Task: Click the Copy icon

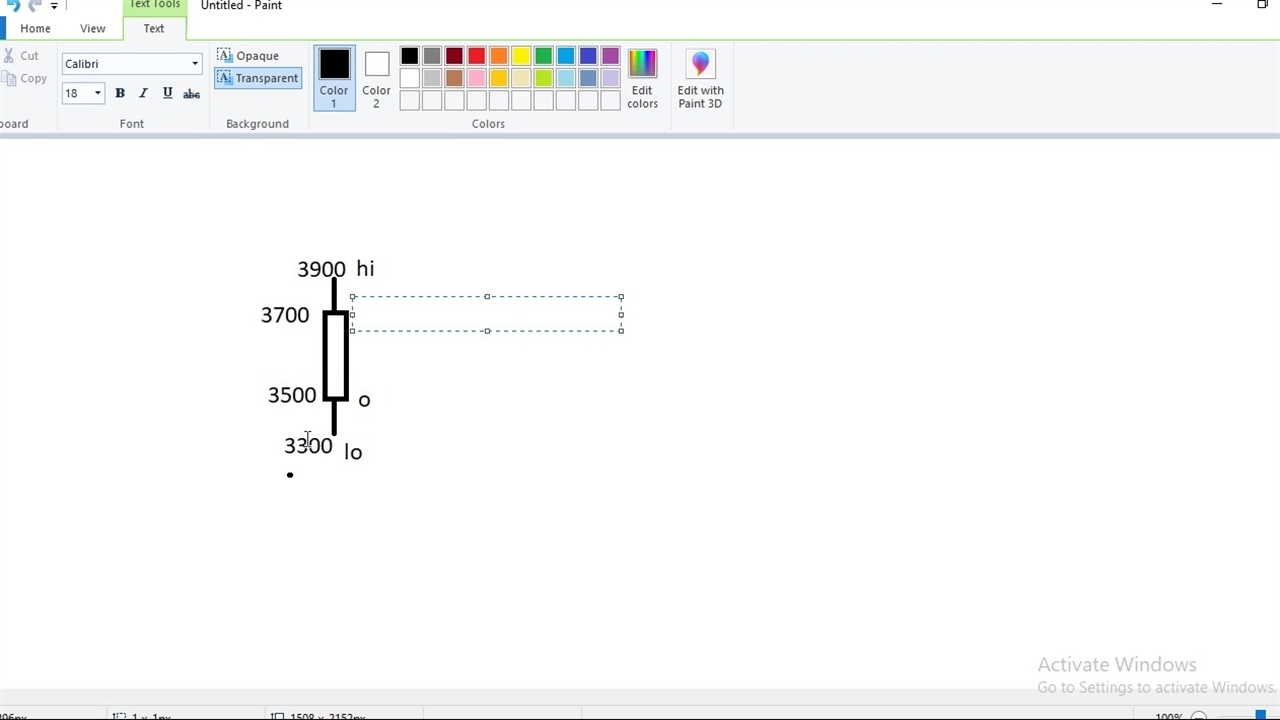Action: tap(9, 78)
